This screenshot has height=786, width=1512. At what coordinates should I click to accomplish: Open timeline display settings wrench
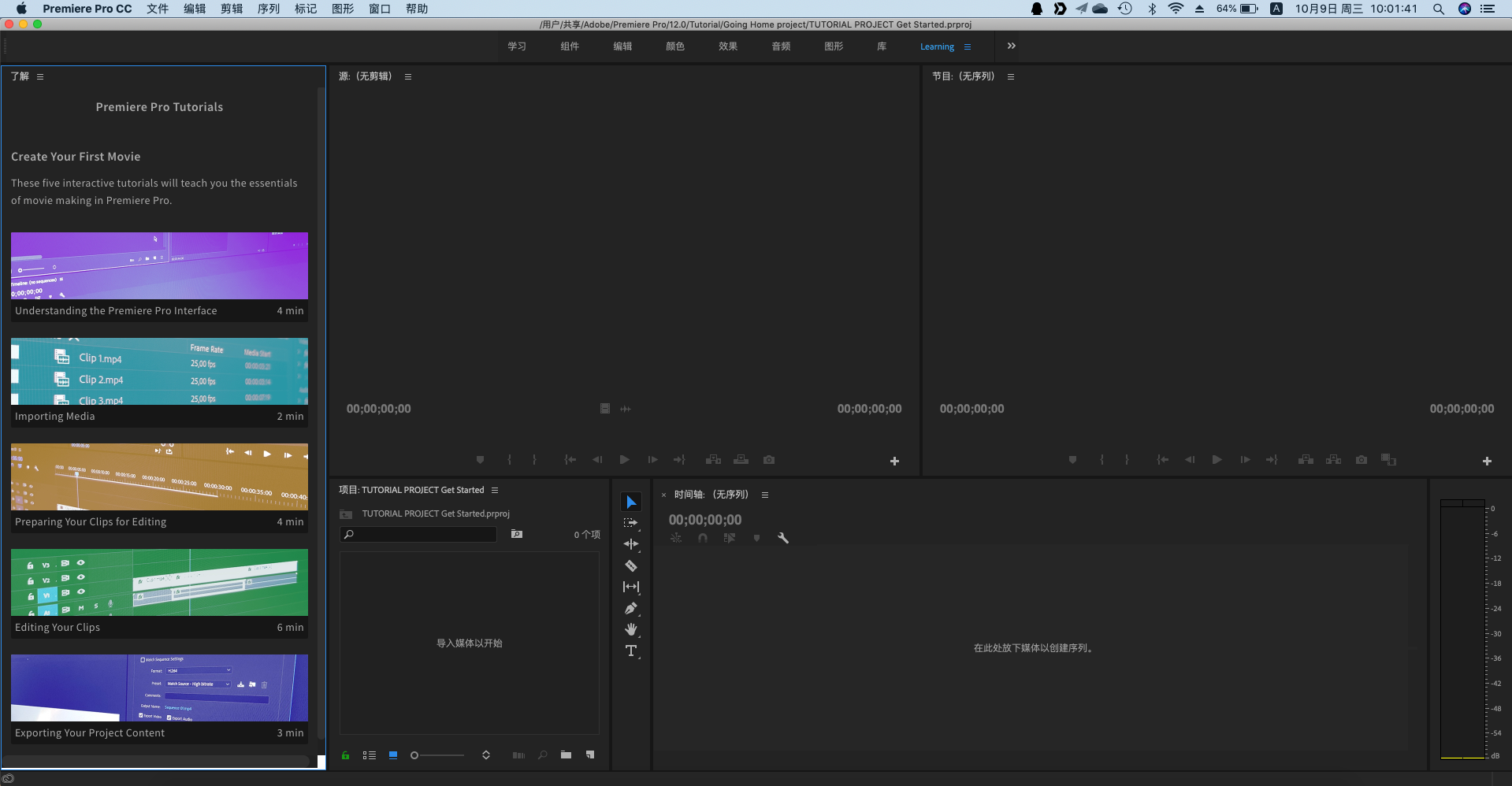782,538
